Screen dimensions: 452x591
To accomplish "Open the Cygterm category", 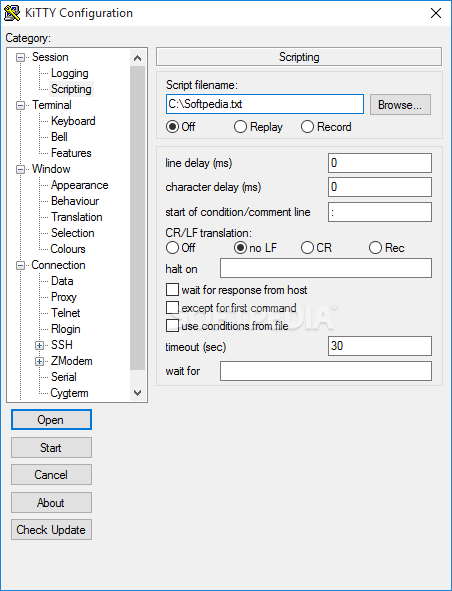I will tap(69, 393).
